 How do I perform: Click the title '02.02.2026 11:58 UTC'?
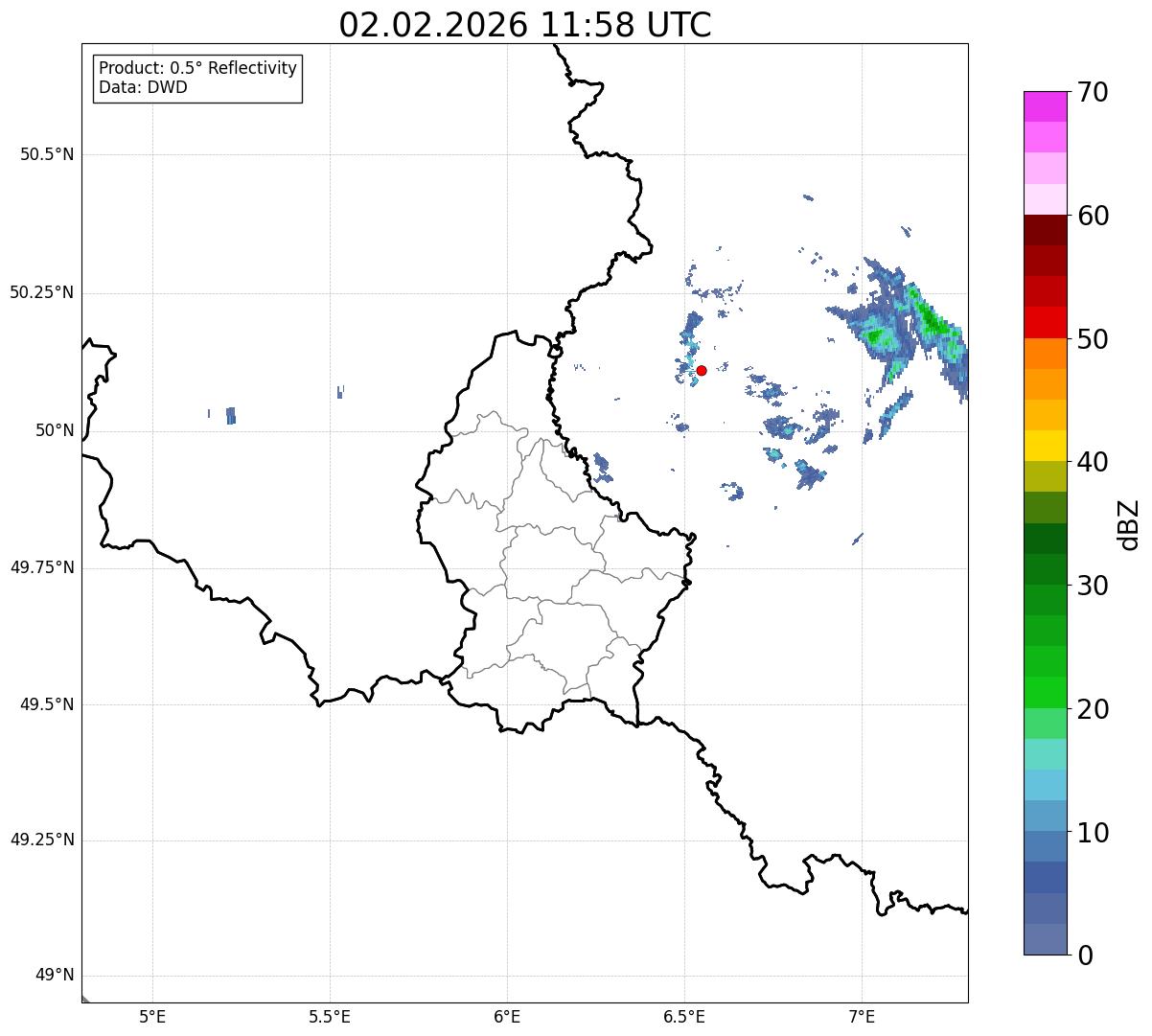[525, 25]
